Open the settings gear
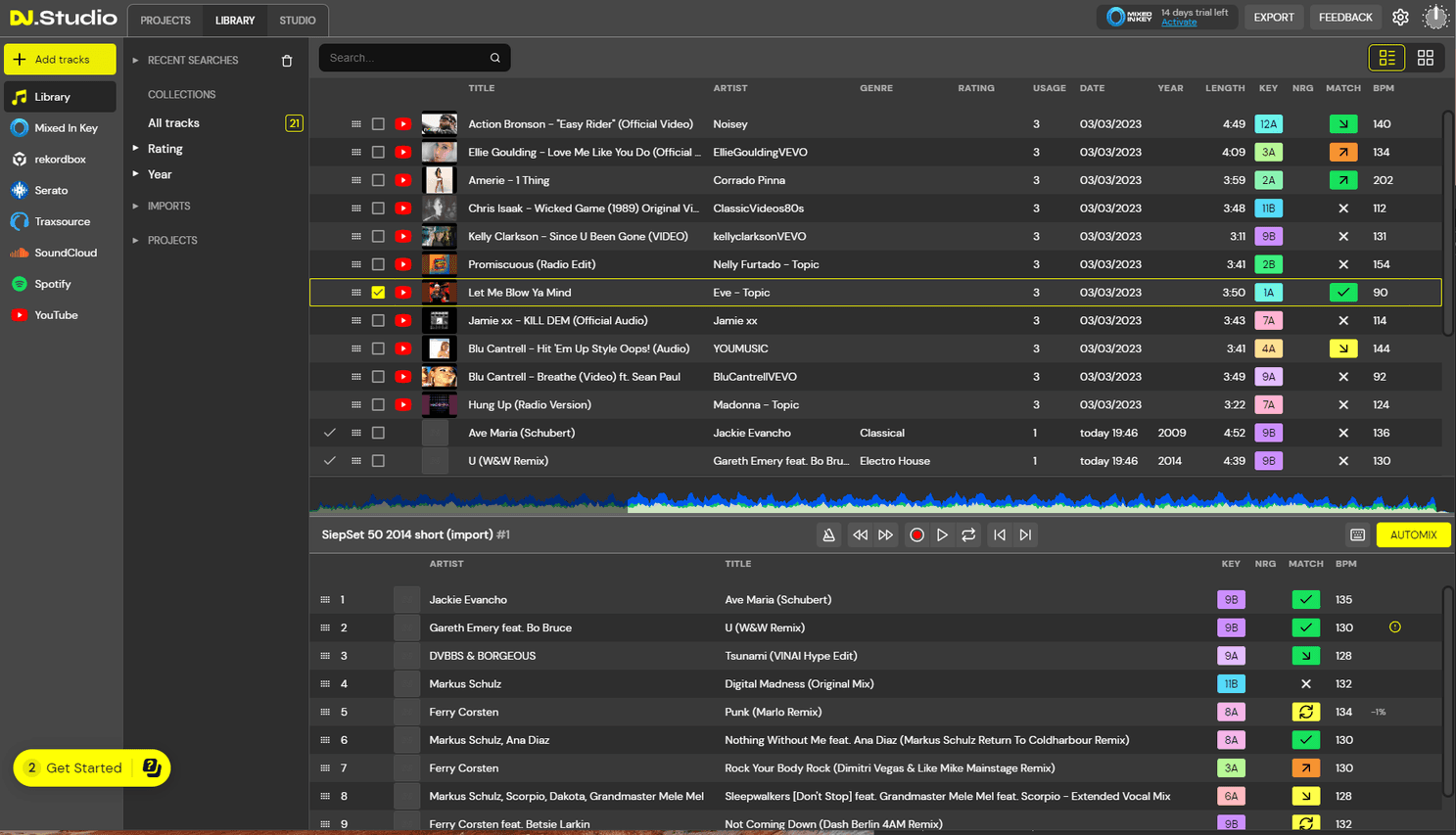The width and height of the screenshot is (1456, 835). tap(1400, 18)
